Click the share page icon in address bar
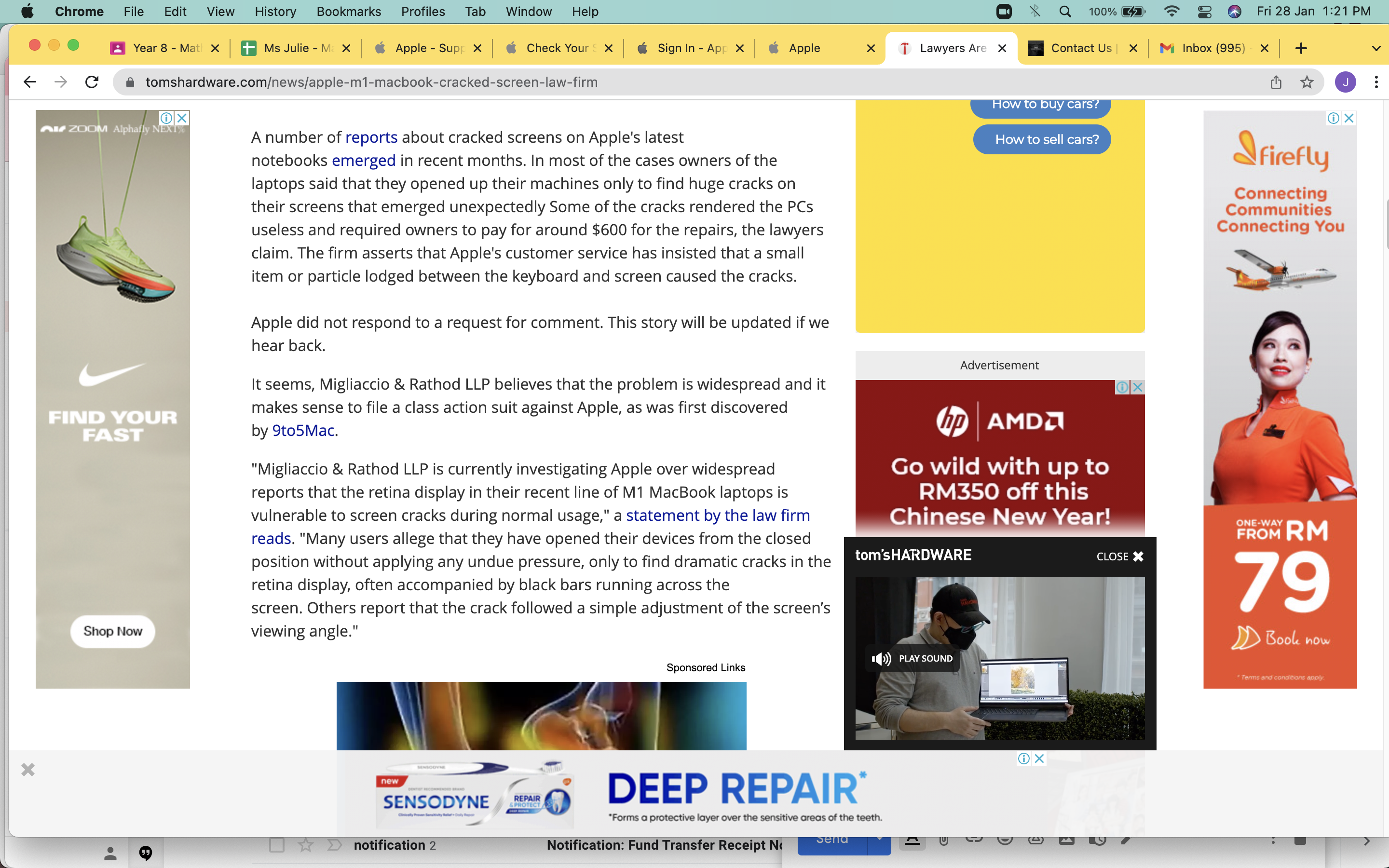Image resolution: width=1389 pixels, height=868 pixels. coord(1275,82)
